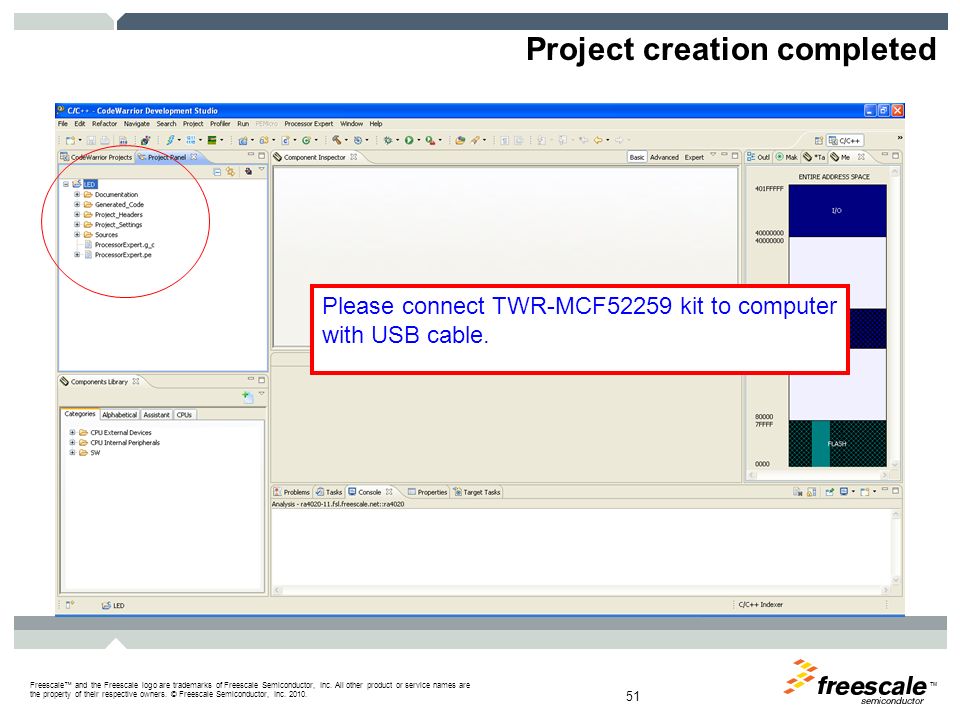Switch to the CodeWarrior Projects tab
The image size is (960, 720).
pos(96,157)
